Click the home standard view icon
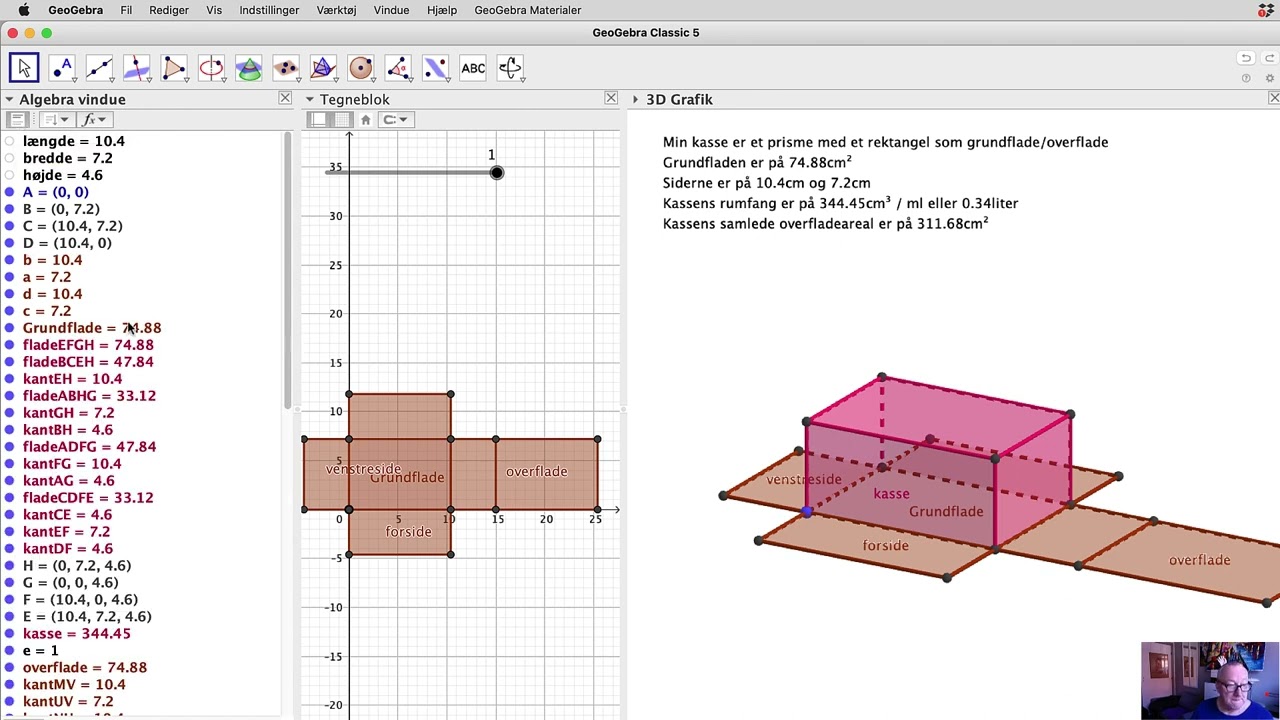 (x=365, y=120)
